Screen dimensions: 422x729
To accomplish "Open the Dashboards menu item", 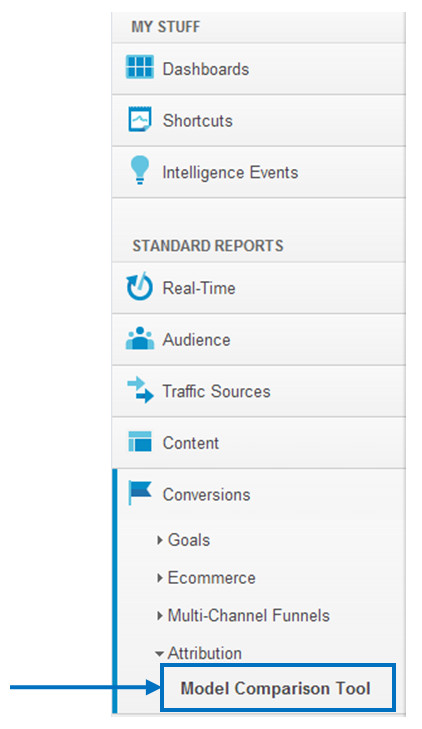I will (206, 69).
